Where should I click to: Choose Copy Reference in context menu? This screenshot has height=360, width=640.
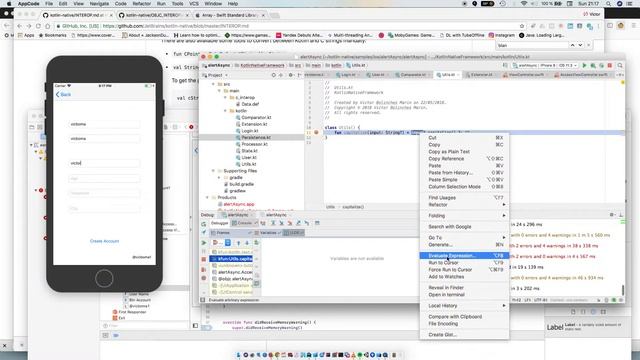click(x=464, y=159)
